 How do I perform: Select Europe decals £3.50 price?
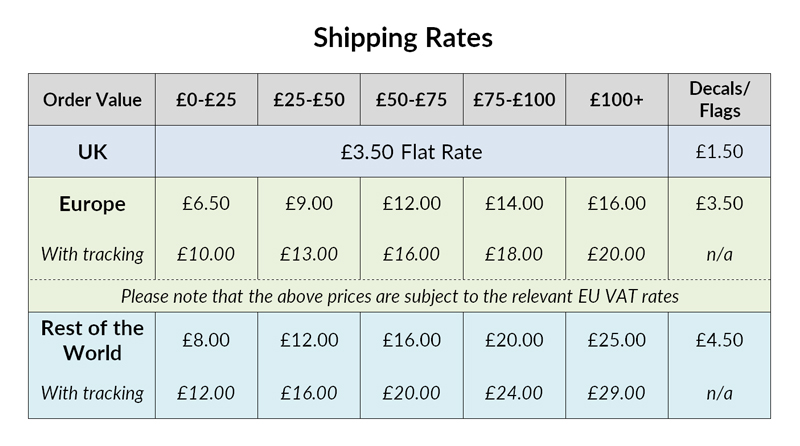tap(719, 204)
